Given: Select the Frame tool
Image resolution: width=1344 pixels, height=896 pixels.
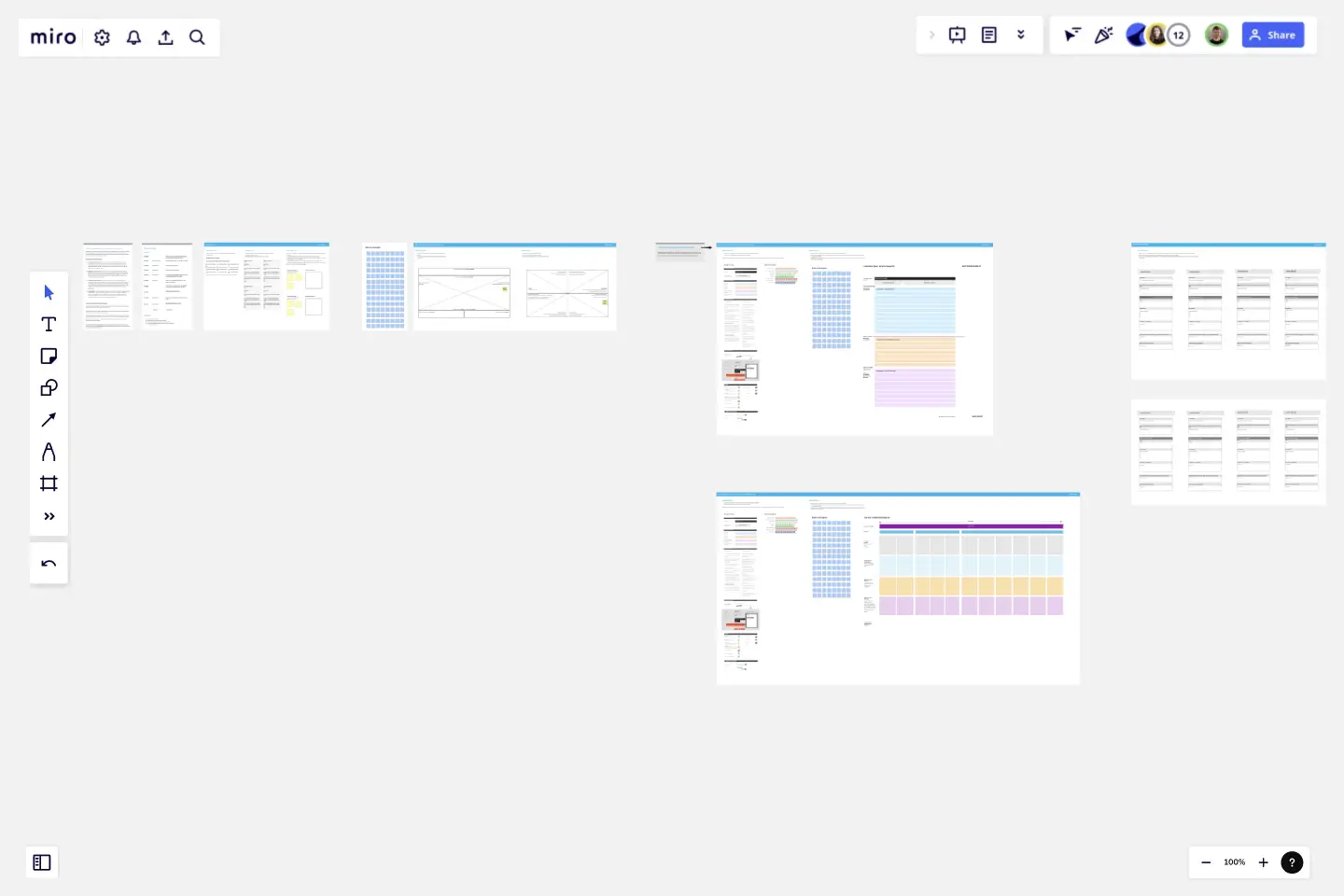Looking at the screenshot, I should 49,483.
